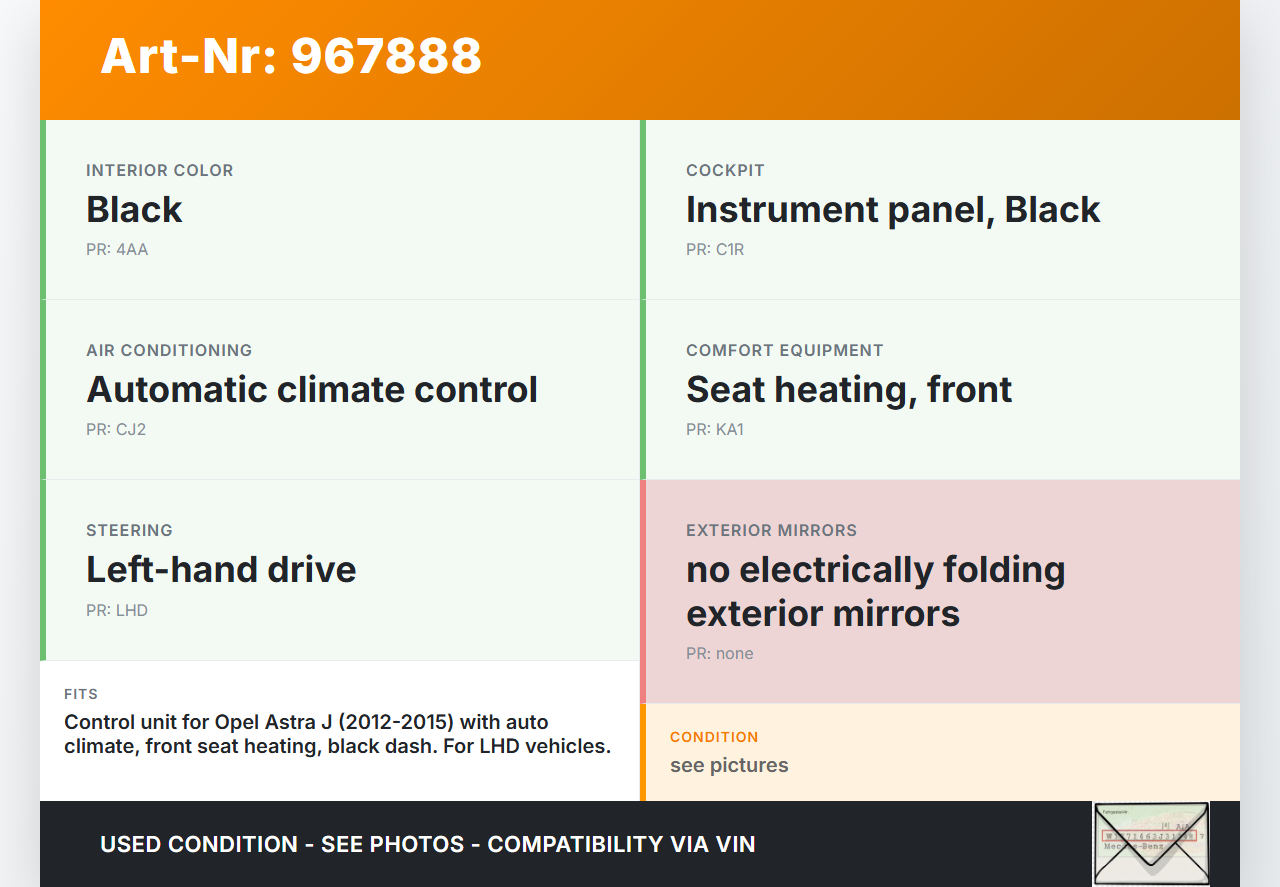Image resolution: width=1280 pixels, height=887 pixels.
Task: Click the Condition "see pictures" text
Action: click(x=729, y=765)
